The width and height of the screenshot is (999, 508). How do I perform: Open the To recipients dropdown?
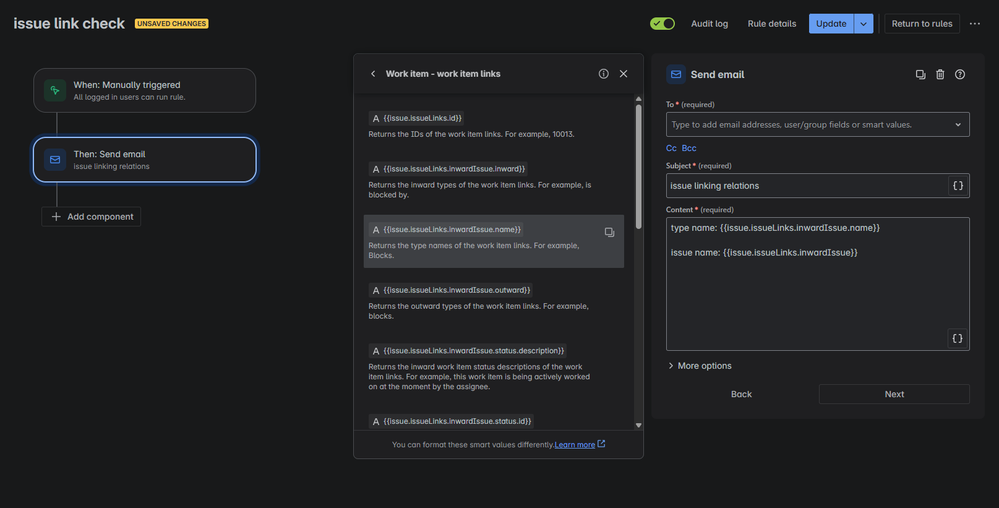(958, 125)
